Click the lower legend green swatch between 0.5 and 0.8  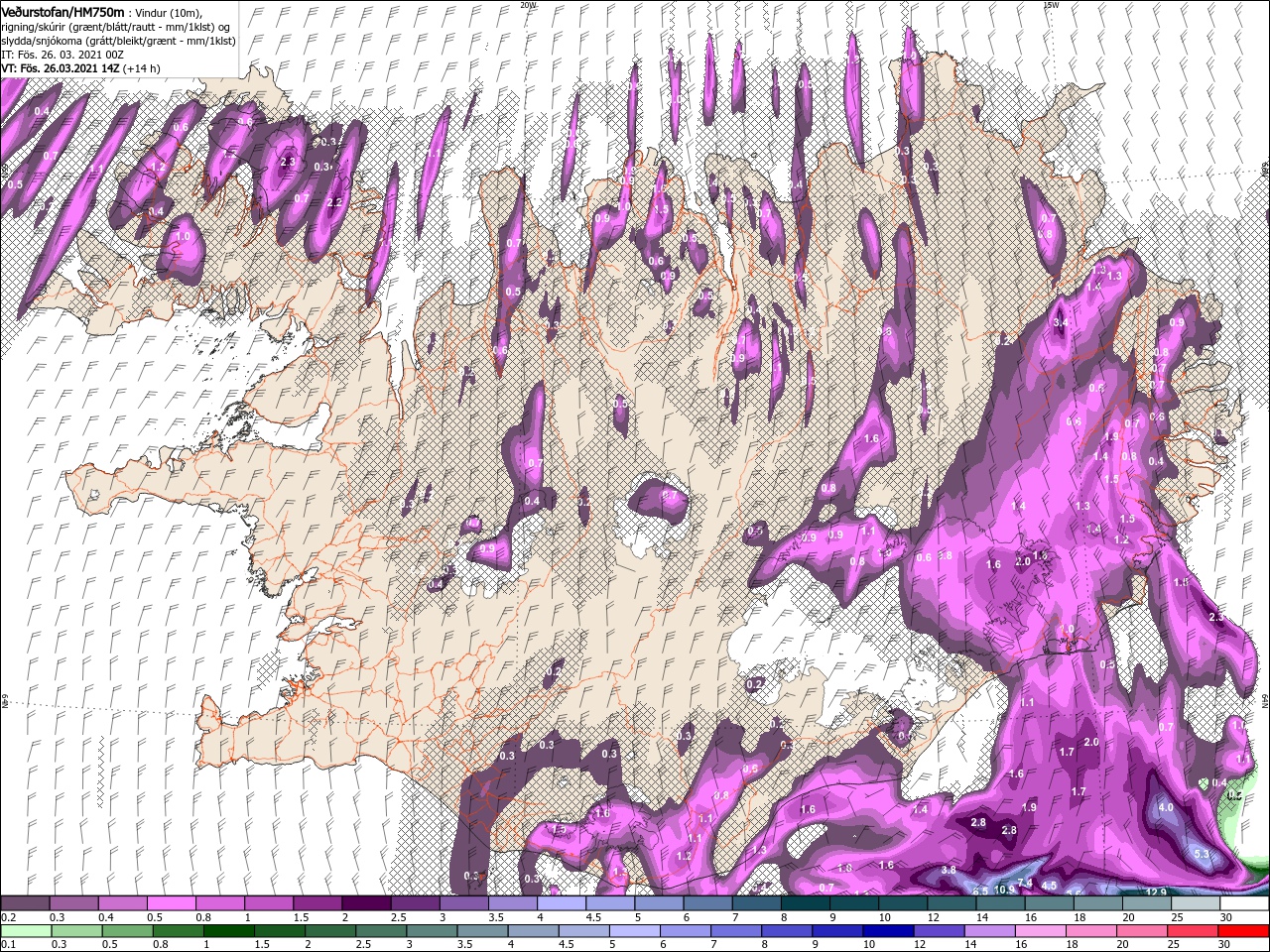coord(127,930)
